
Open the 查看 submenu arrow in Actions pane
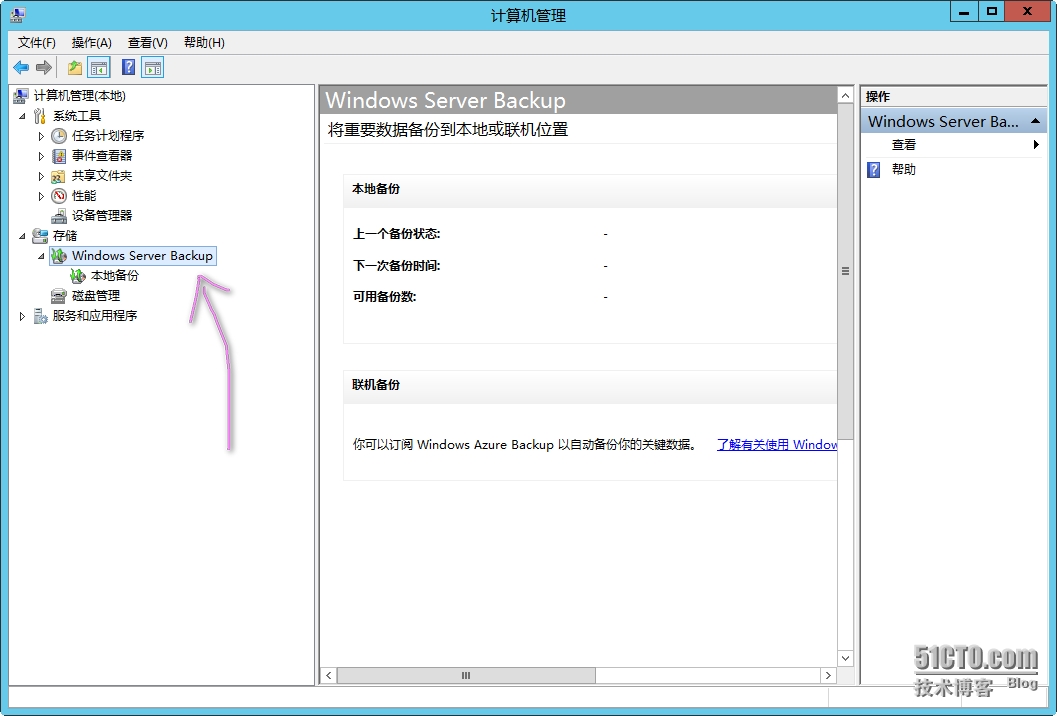coord(1036,144)
